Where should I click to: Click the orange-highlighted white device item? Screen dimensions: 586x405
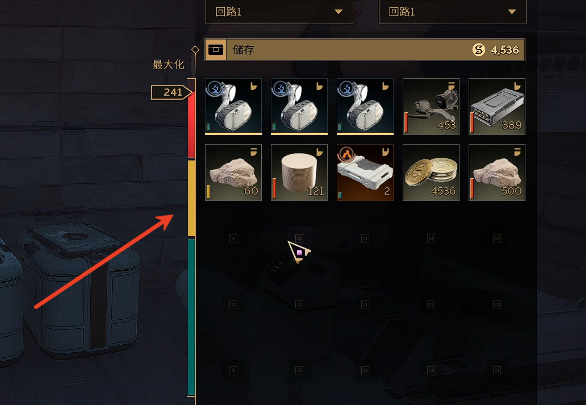pyautogui.click(x=365, y=172)
